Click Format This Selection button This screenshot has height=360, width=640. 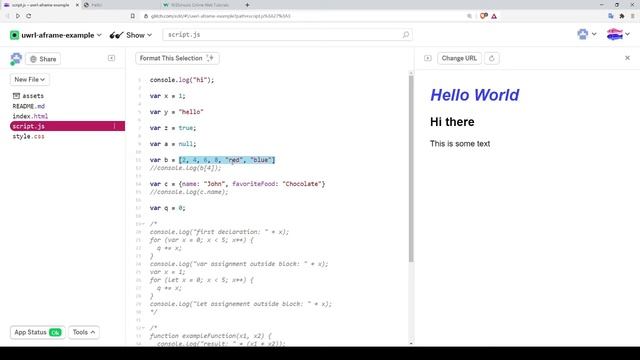click(177, 58)
